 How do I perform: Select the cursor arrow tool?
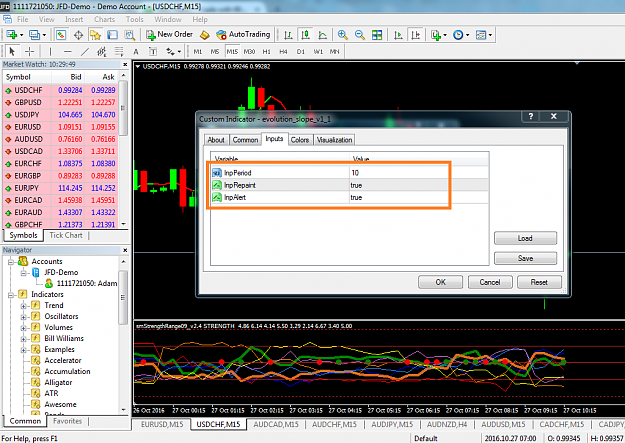[x=12, y=51]
